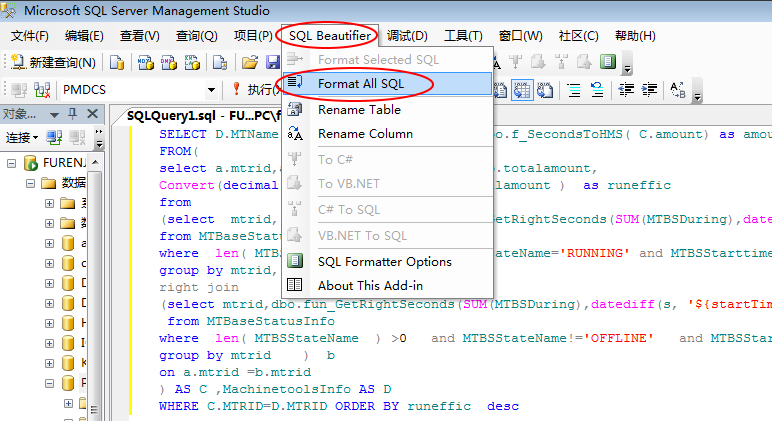772x421 pixels.
Task: Choose About This Add-in menu entry
Action: click(x=388, y=286)
